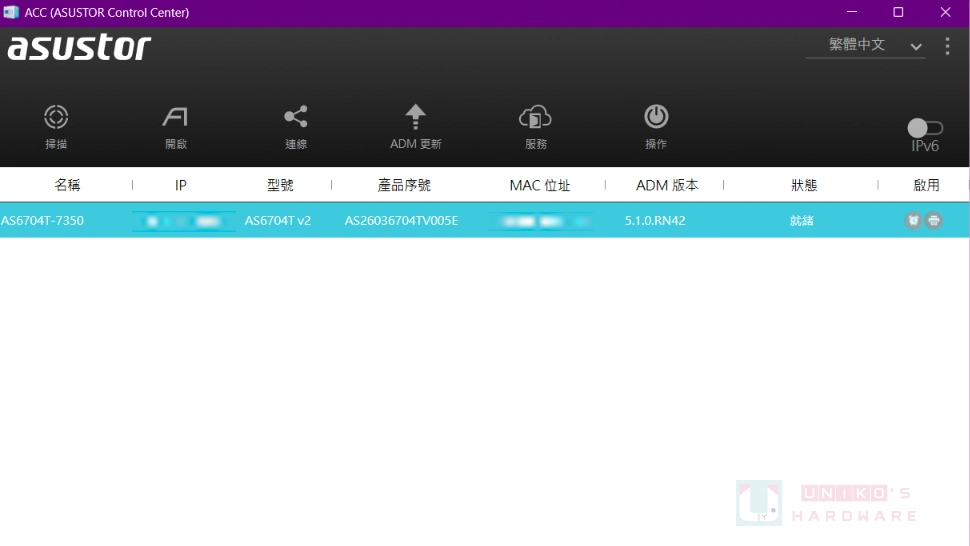Image resolution: width=970 pixels, height=546 pixels.
Task: Sort by the 產品序號 column header
Action: [x=404, y=185]
